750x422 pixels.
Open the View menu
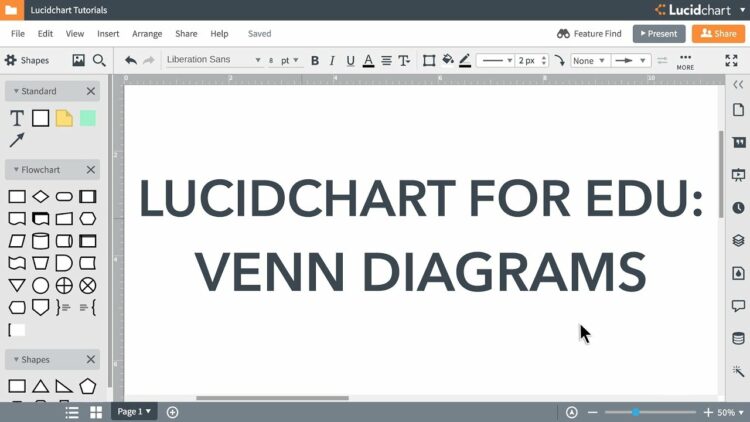point(75,33)
